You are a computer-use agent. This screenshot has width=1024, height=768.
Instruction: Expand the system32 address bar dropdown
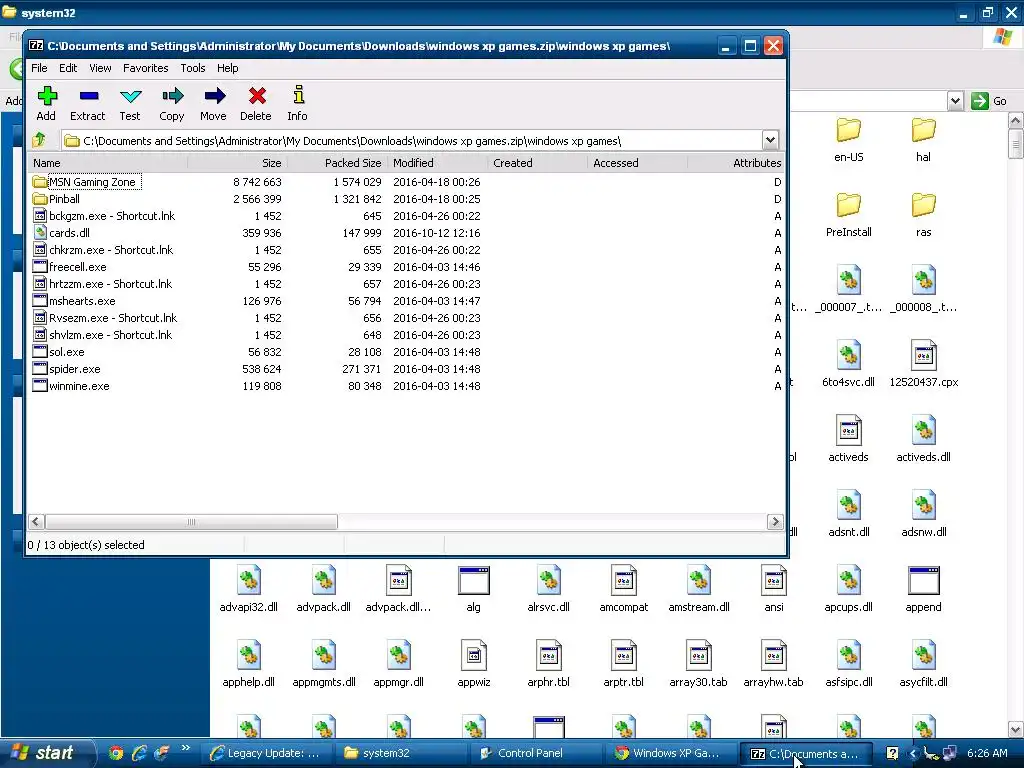(955, 101)
